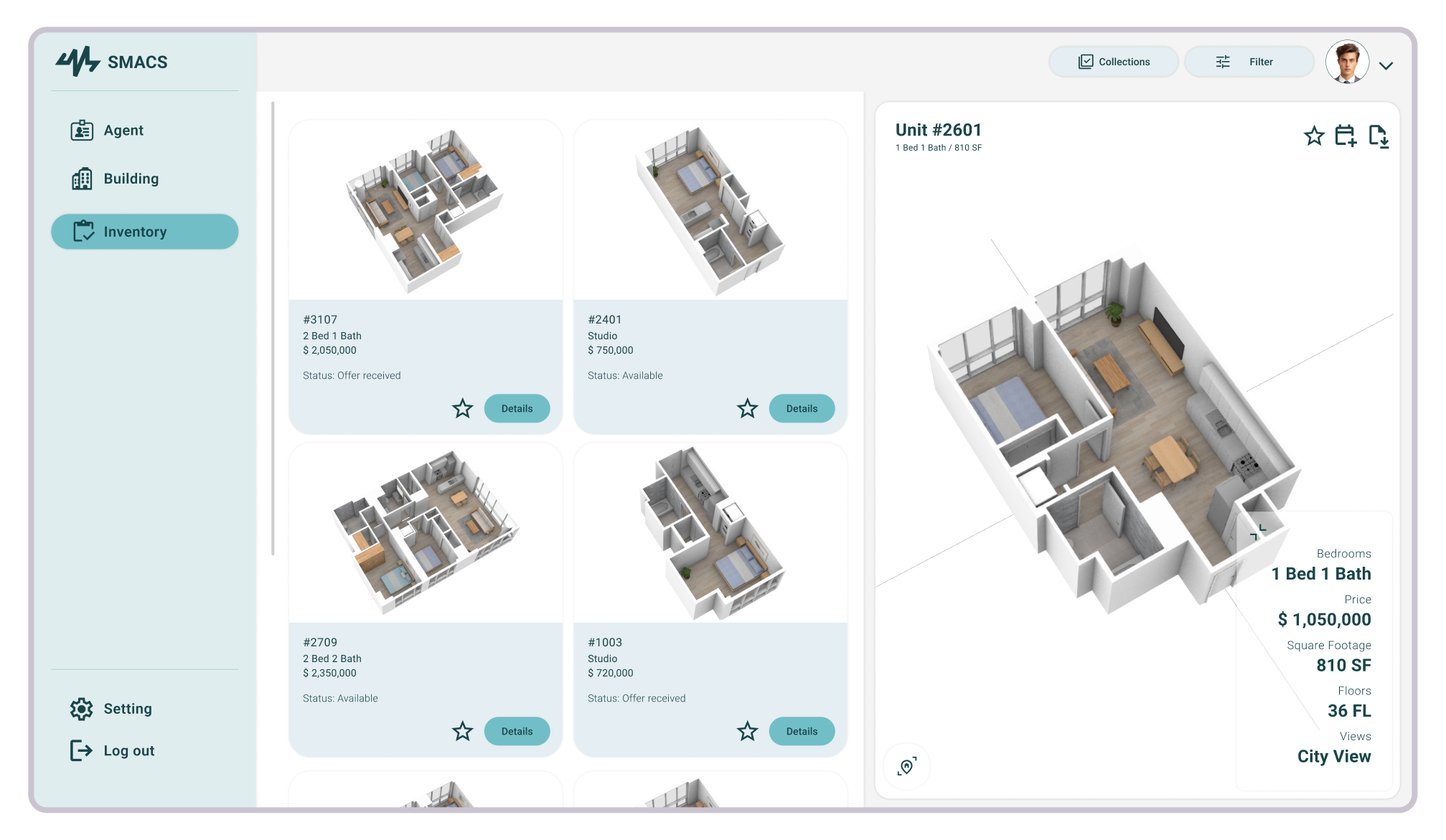Click the location view icon below the floorplan
1446x840 pixels.
point(907,766)
